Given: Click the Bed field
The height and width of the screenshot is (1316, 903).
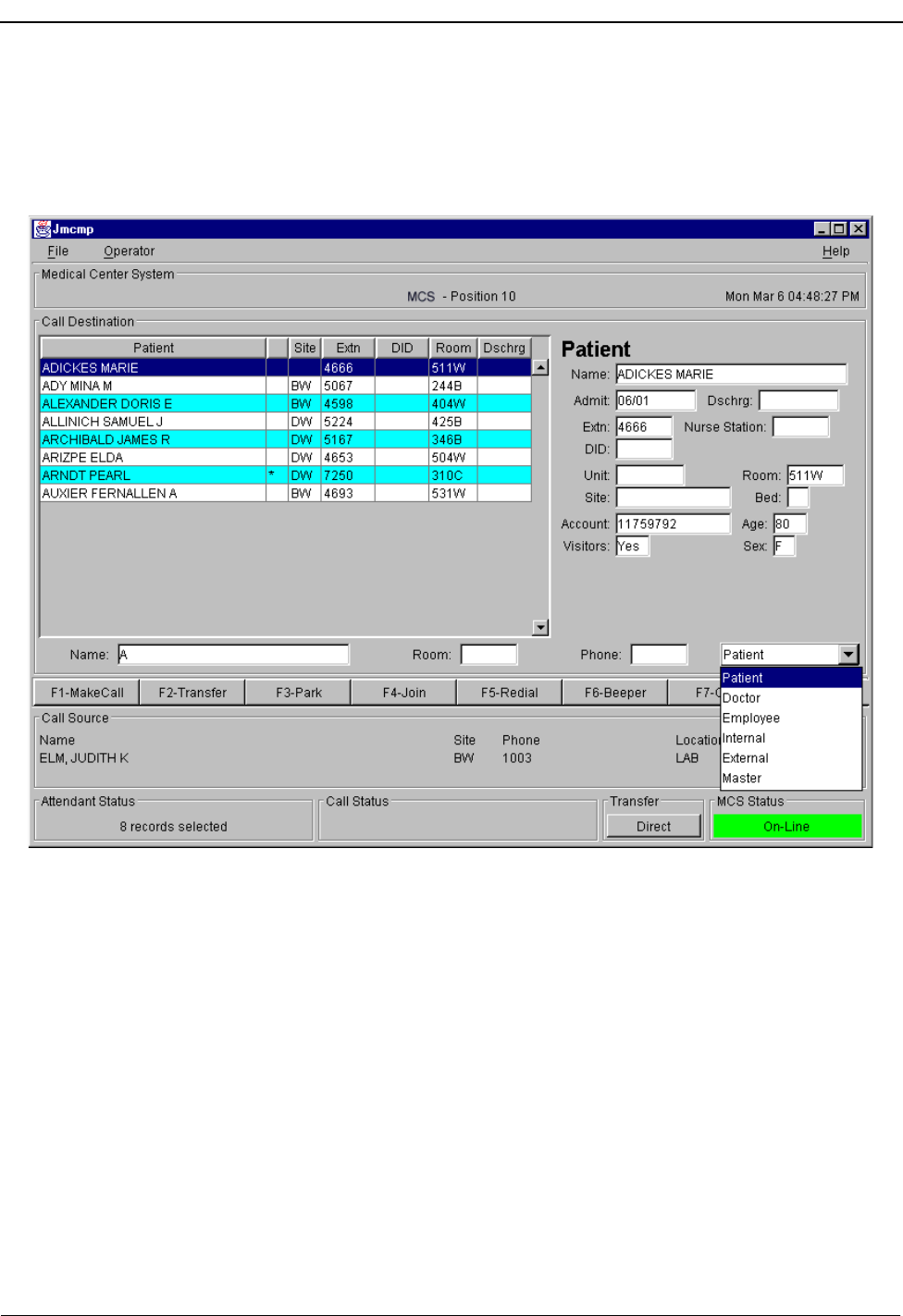Looking at the screenshot, I should click(x=798, y=498).
